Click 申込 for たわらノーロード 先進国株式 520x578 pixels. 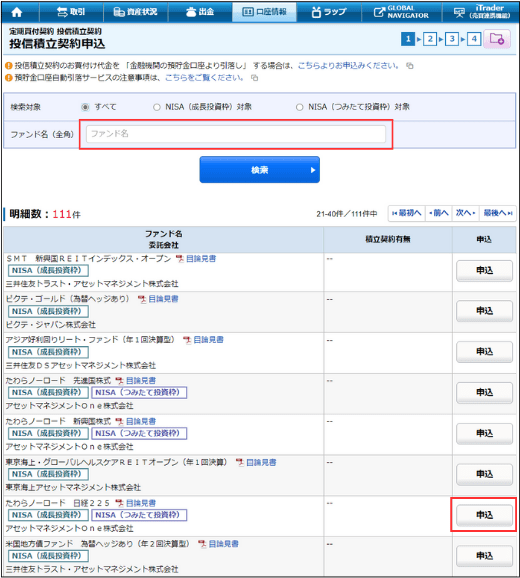click(484, 393)
